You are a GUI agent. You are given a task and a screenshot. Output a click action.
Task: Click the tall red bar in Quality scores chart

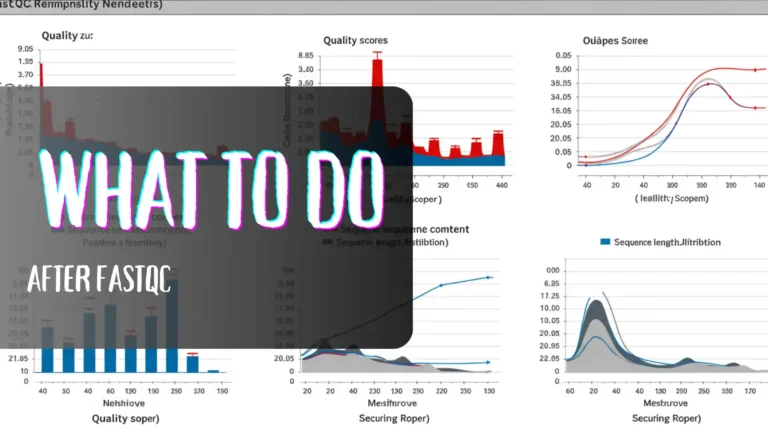click(x=378, y=75)
